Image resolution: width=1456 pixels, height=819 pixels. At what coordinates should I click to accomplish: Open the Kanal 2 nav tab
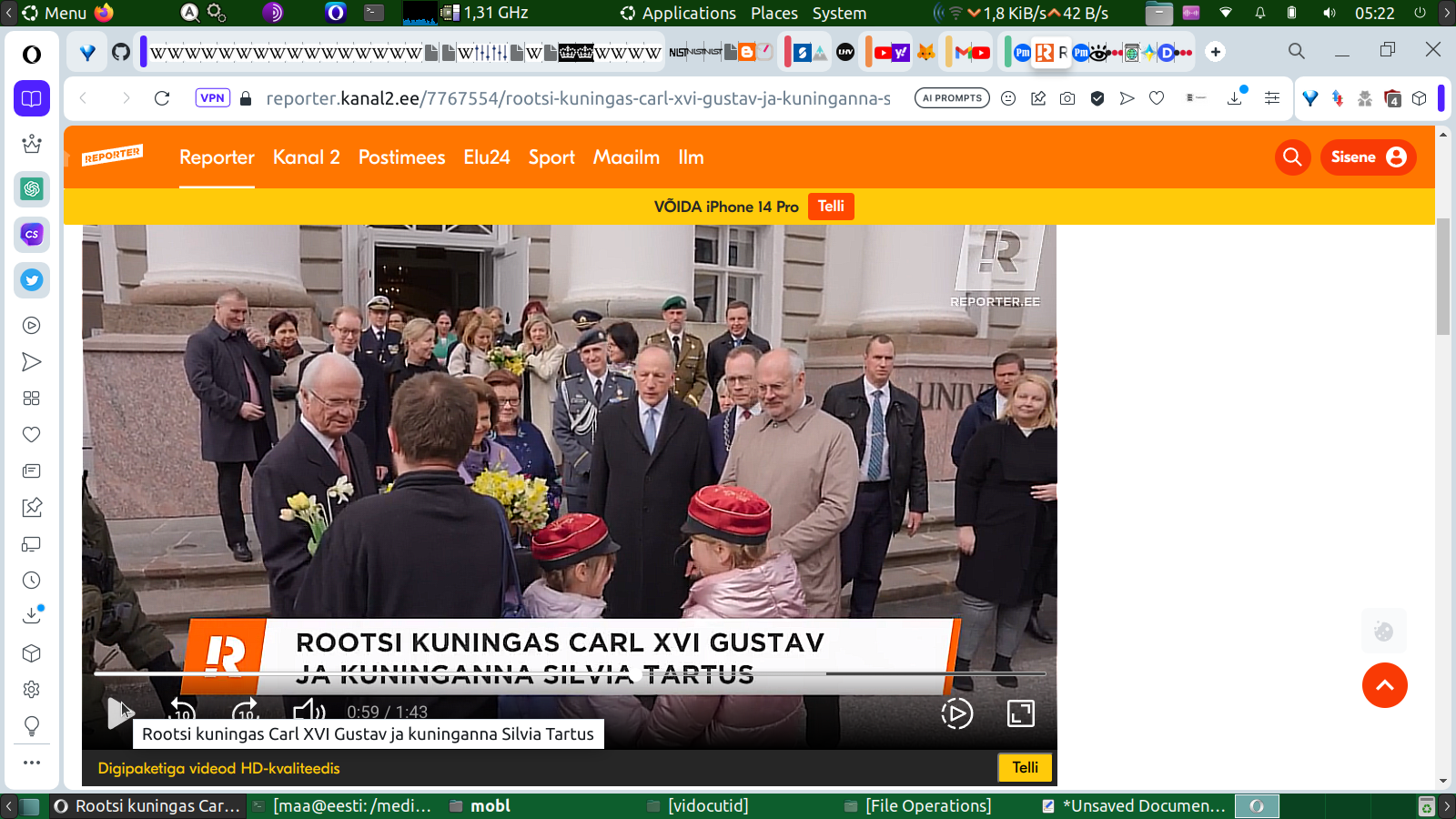pos(307,157)
